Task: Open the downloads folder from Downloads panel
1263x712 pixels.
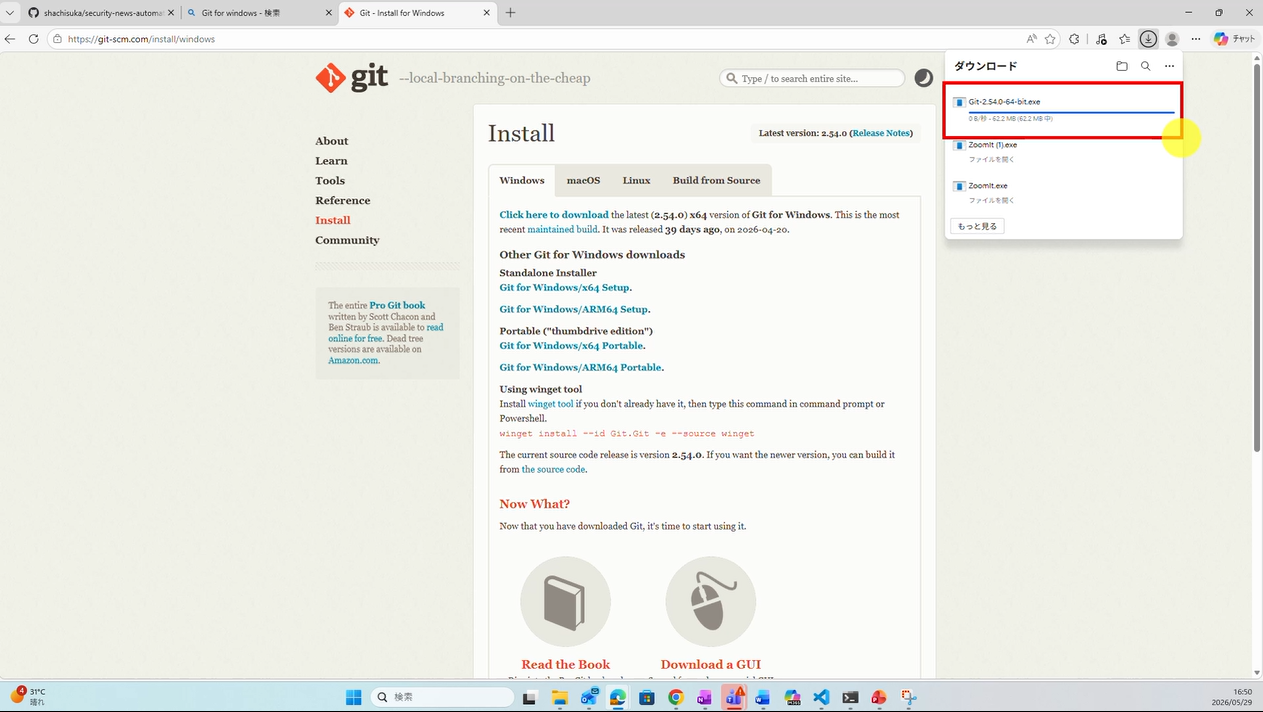Action: 1122,66
